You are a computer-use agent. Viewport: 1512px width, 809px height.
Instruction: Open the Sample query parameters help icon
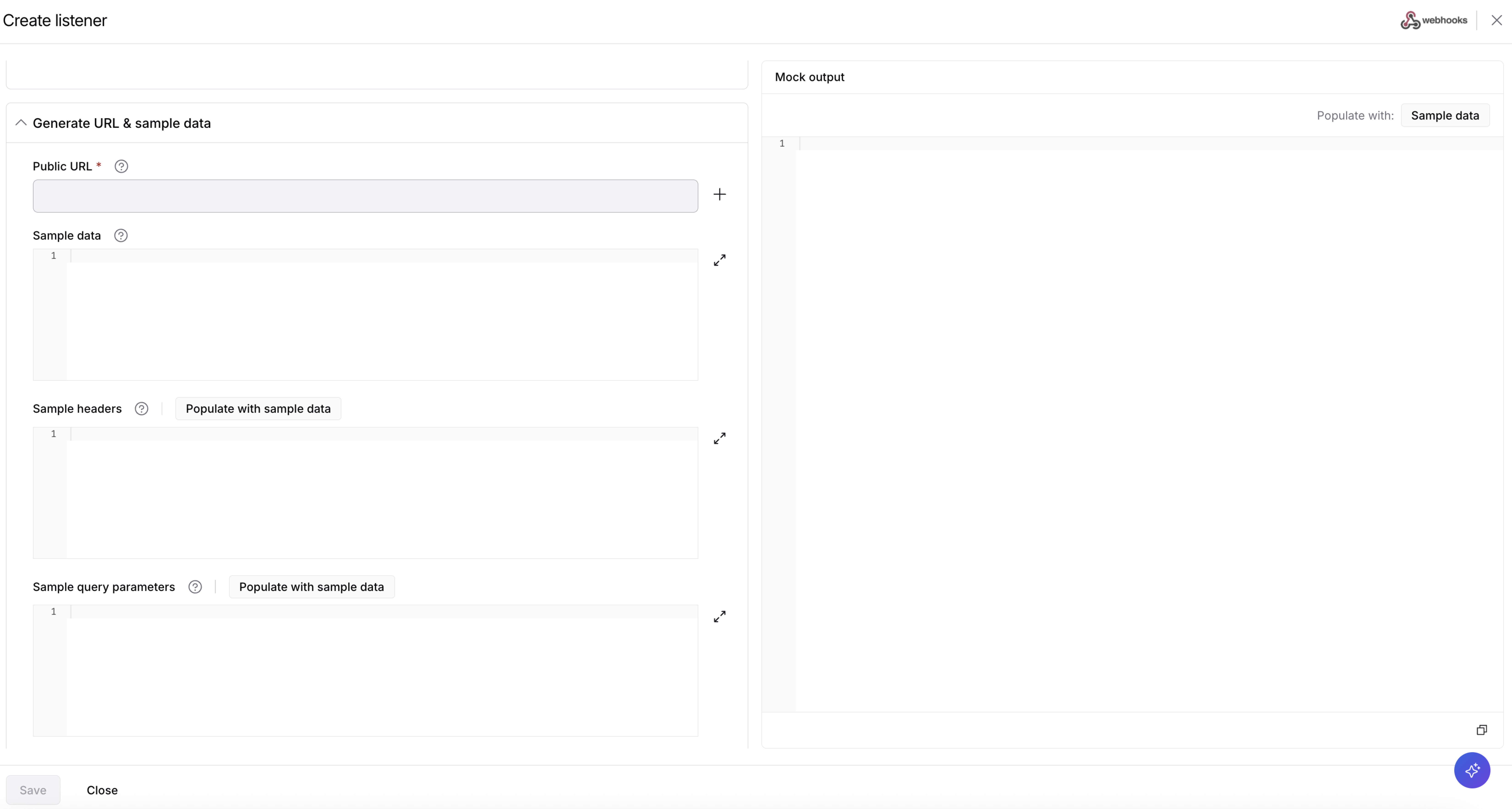click(195, 587)
